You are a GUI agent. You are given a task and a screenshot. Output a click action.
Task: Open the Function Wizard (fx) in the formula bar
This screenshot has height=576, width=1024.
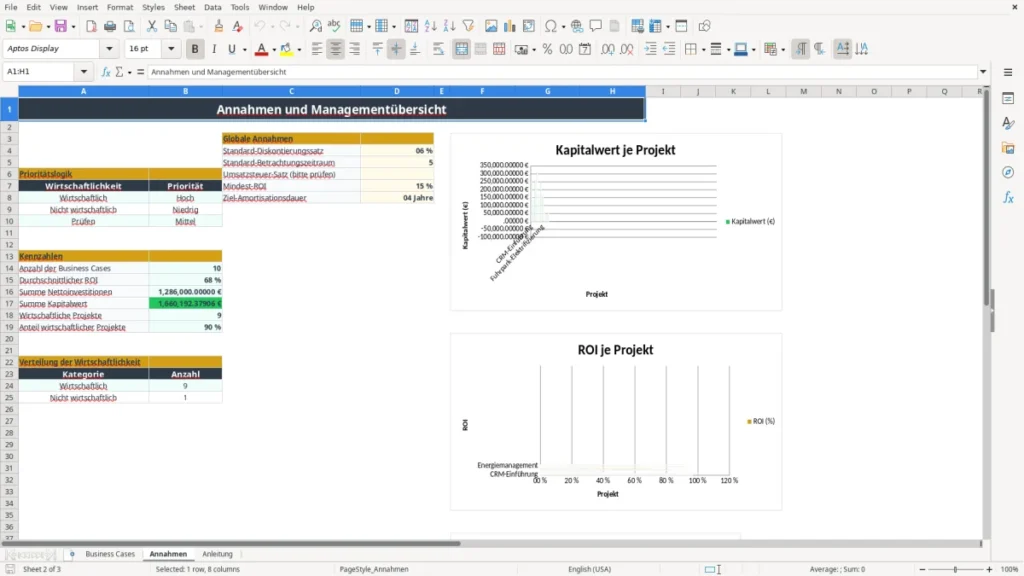[106, 72]
